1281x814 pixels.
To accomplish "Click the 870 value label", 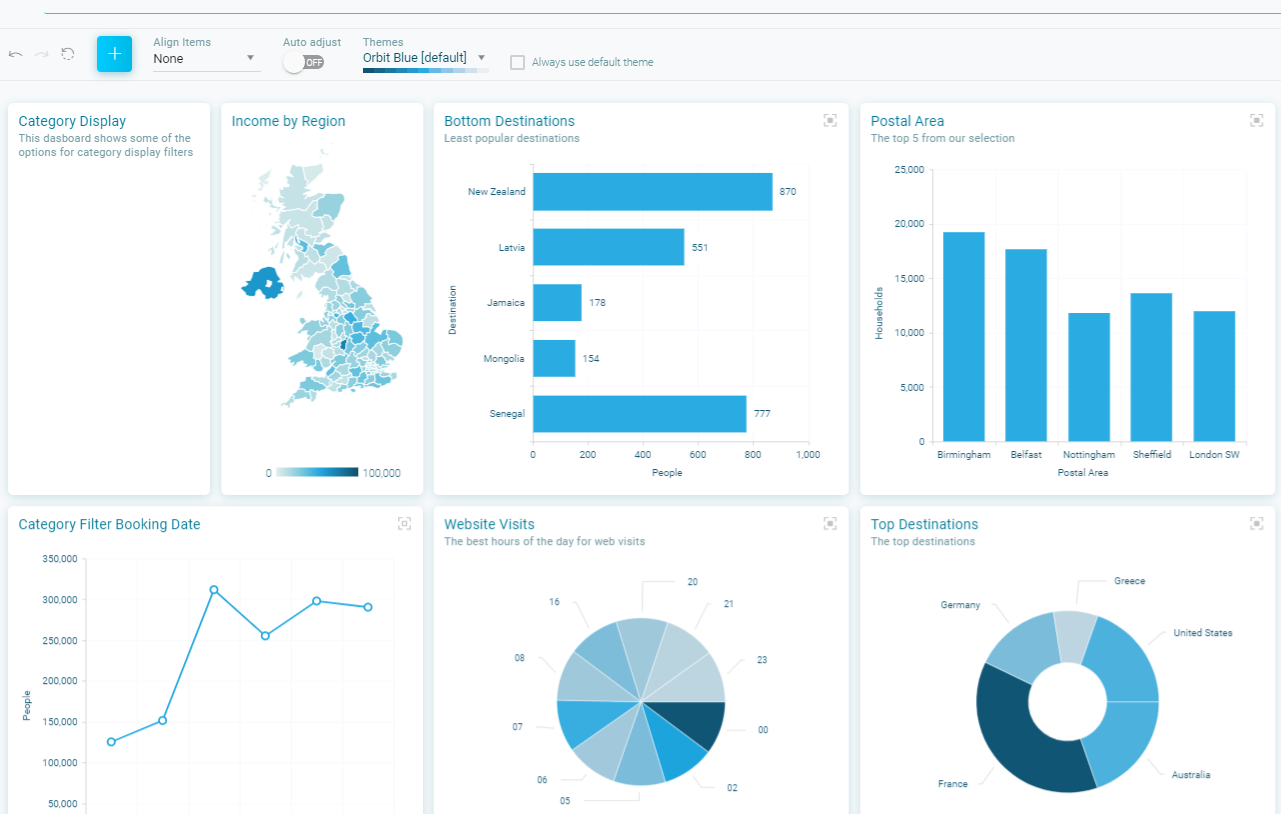I will coord(788,191).
